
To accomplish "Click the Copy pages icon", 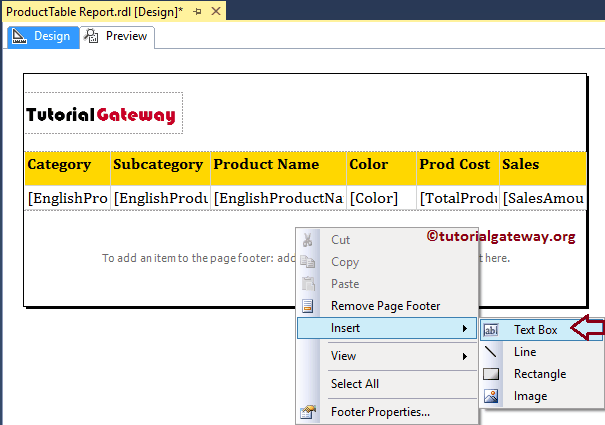I will [308, 262].
